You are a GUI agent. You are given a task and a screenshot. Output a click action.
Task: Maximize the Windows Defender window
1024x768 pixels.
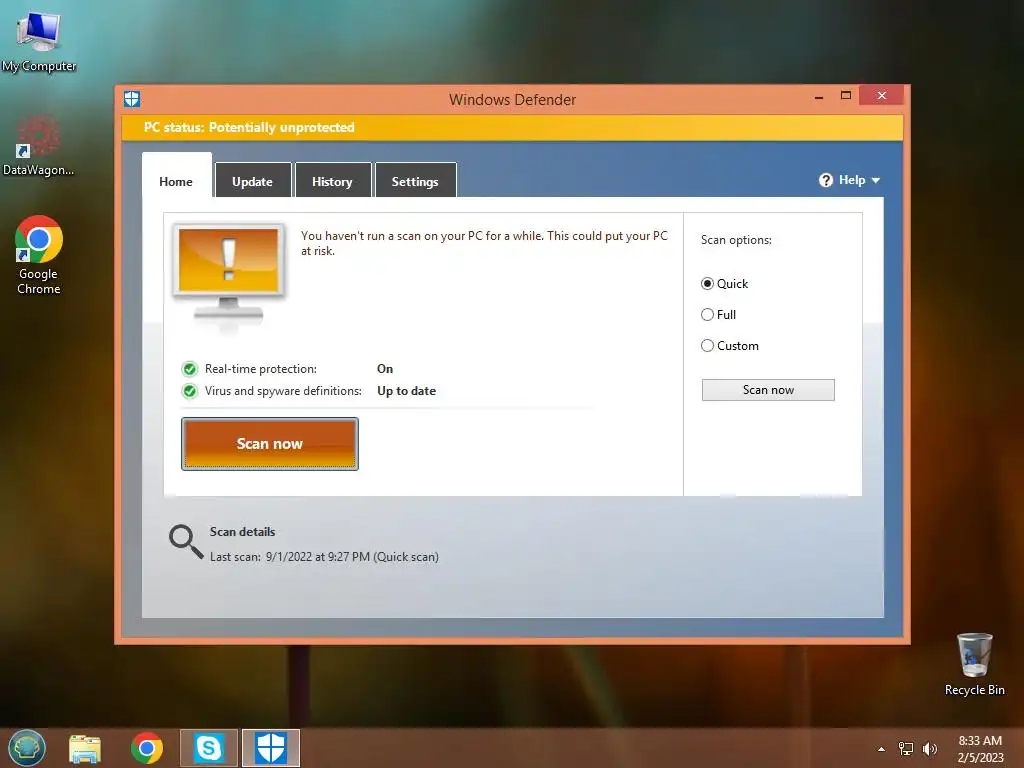846,96
